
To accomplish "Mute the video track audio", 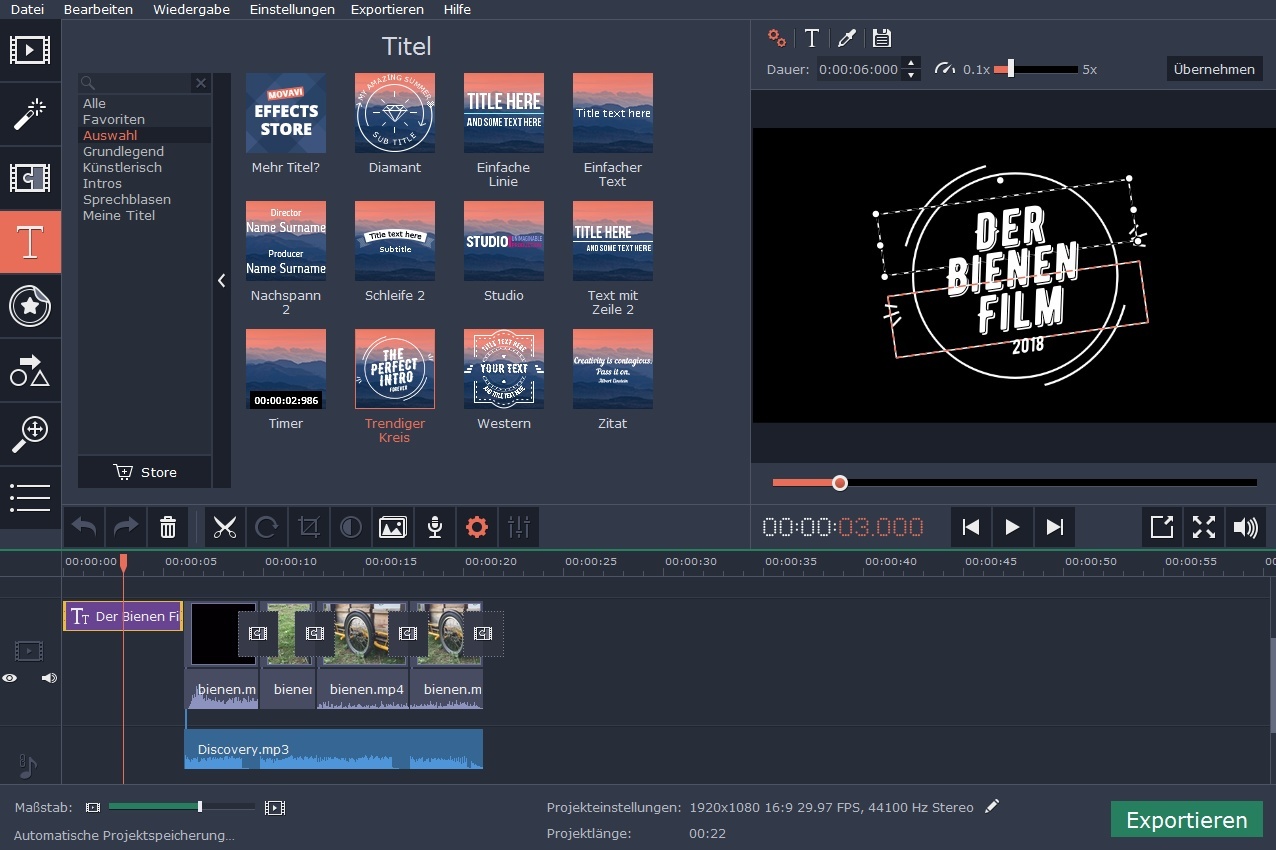I will tap(48, 678).
